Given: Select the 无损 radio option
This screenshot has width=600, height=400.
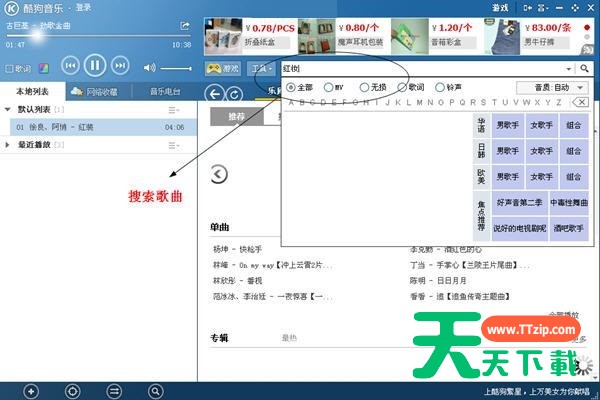Looking at the screenshot, I should click(373, 88).
